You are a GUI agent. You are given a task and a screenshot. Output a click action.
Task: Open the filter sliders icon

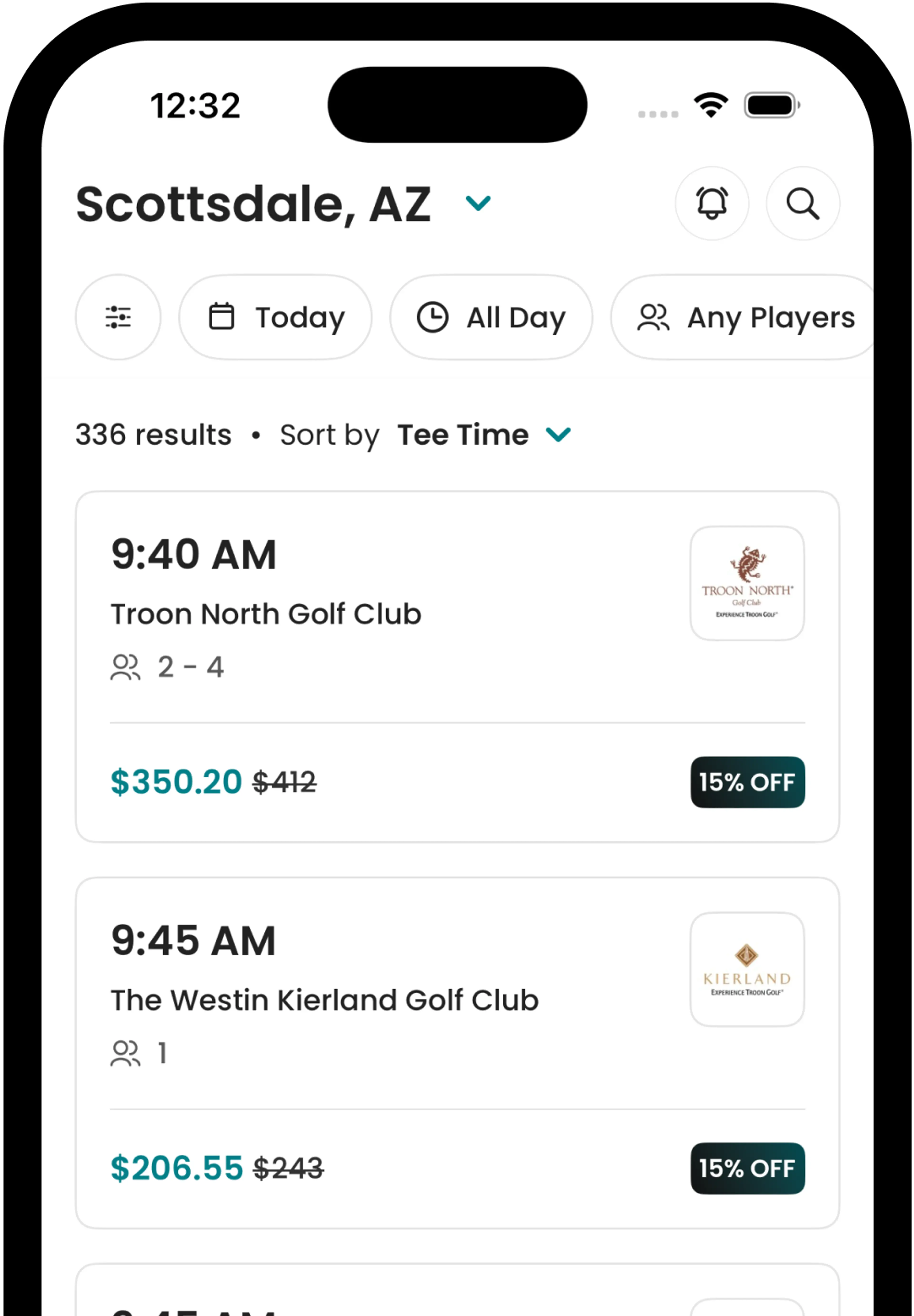click(x=118, y=317)
